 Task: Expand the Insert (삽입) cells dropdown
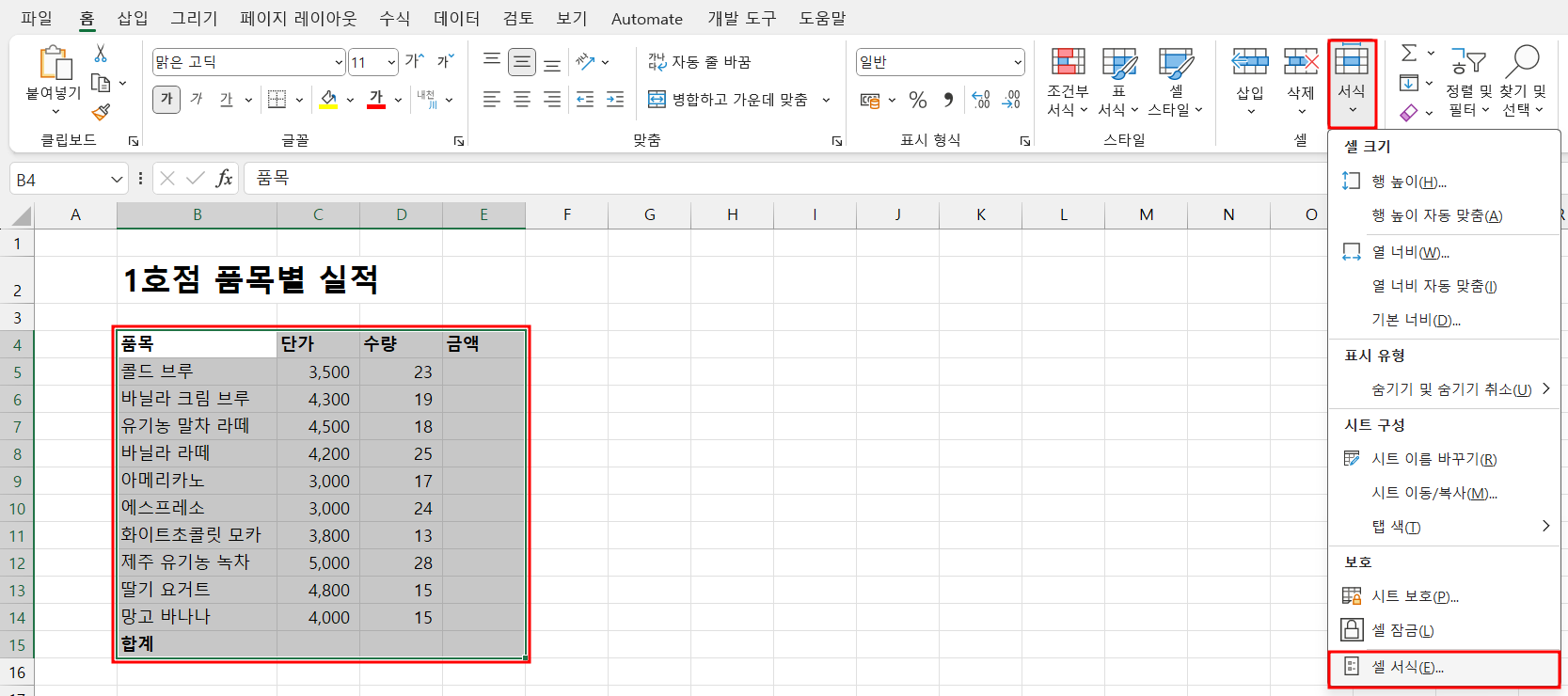click(1250, 112)
